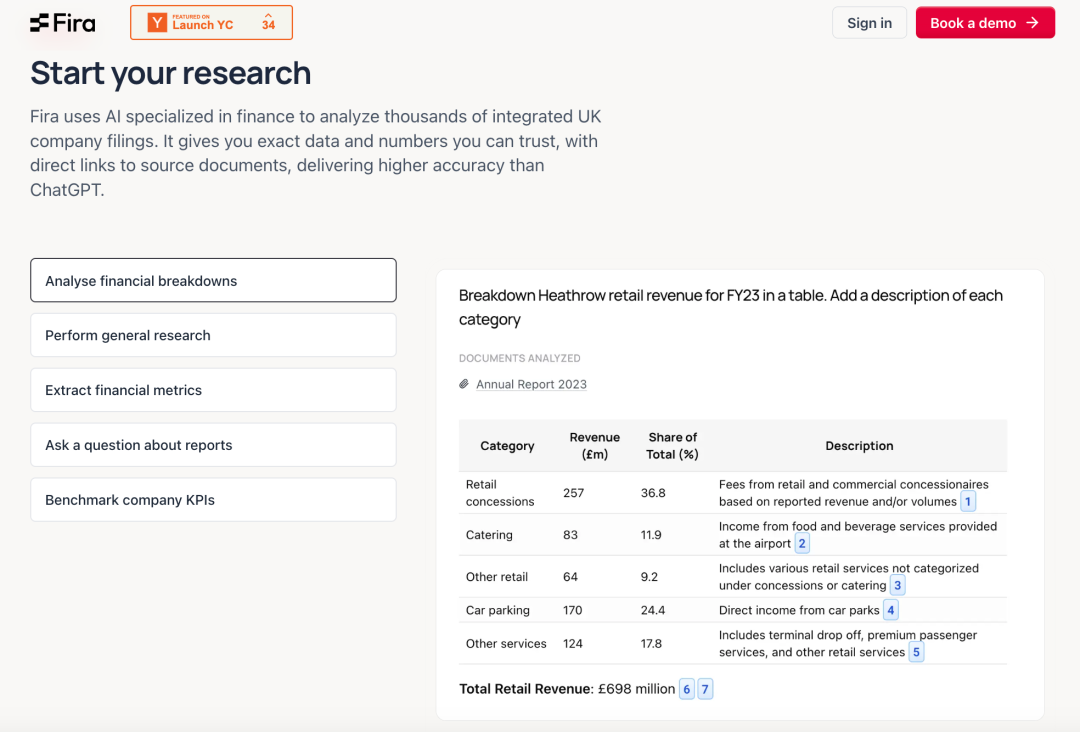
Task: Select Analyse financial breakdowns tab
Action: [213, 281]
